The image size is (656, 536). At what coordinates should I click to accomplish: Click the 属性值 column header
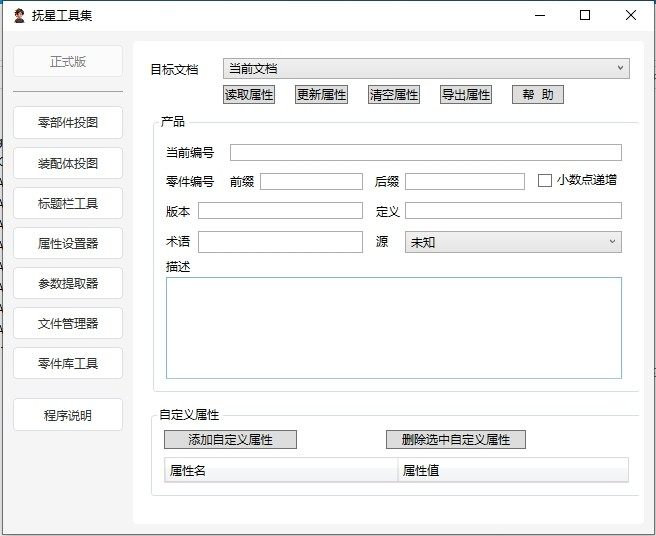coord(513,470)
